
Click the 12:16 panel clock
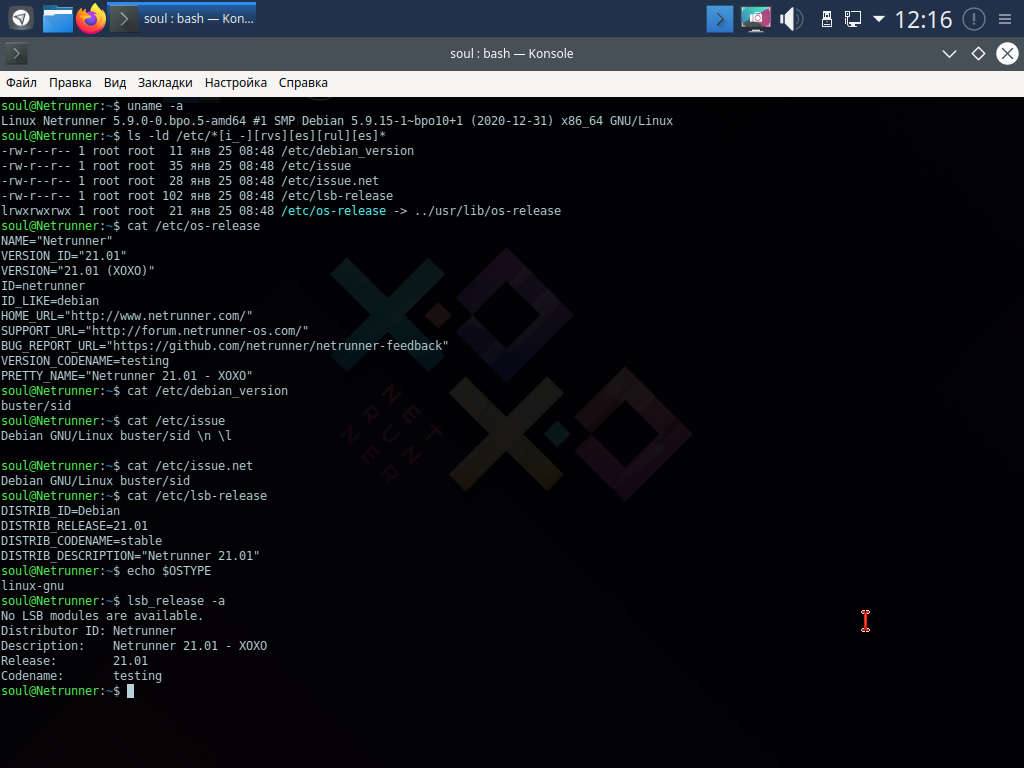click(x=923, y=20)
